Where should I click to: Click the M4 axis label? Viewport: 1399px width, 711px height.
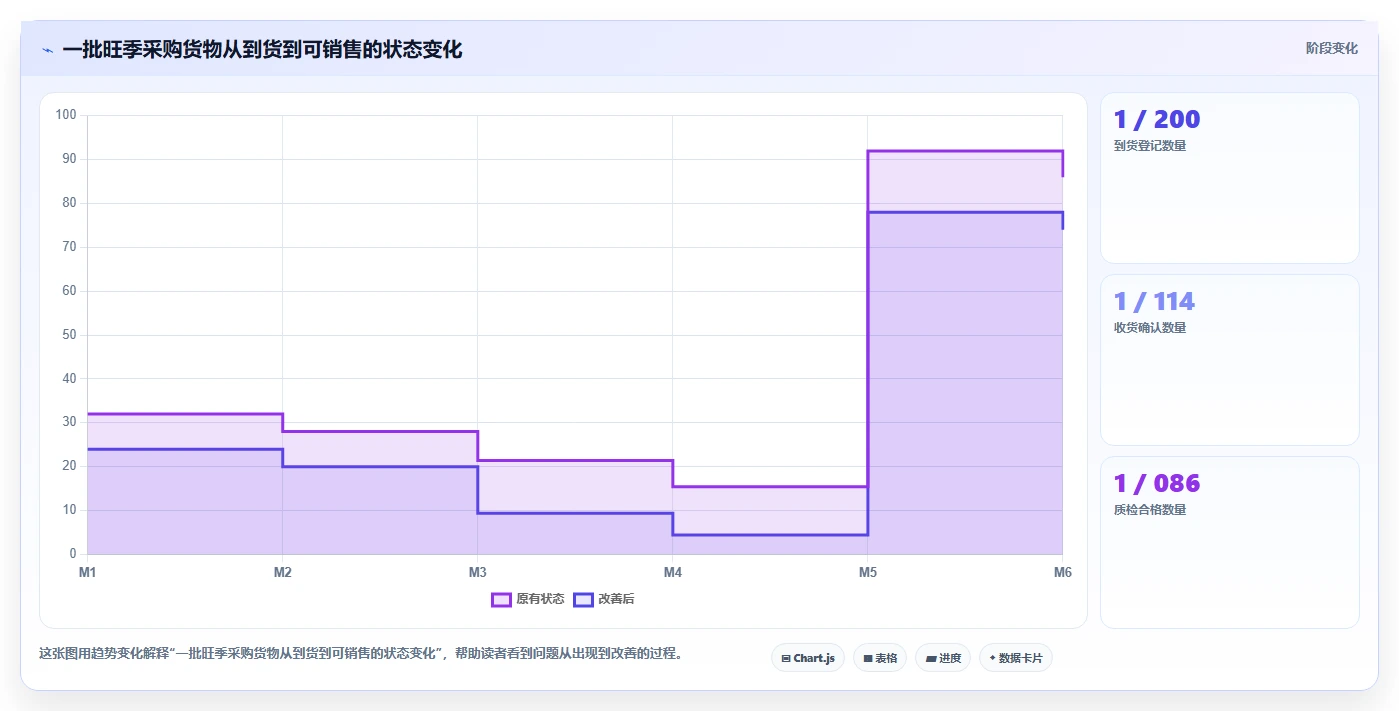click(672, 572)
